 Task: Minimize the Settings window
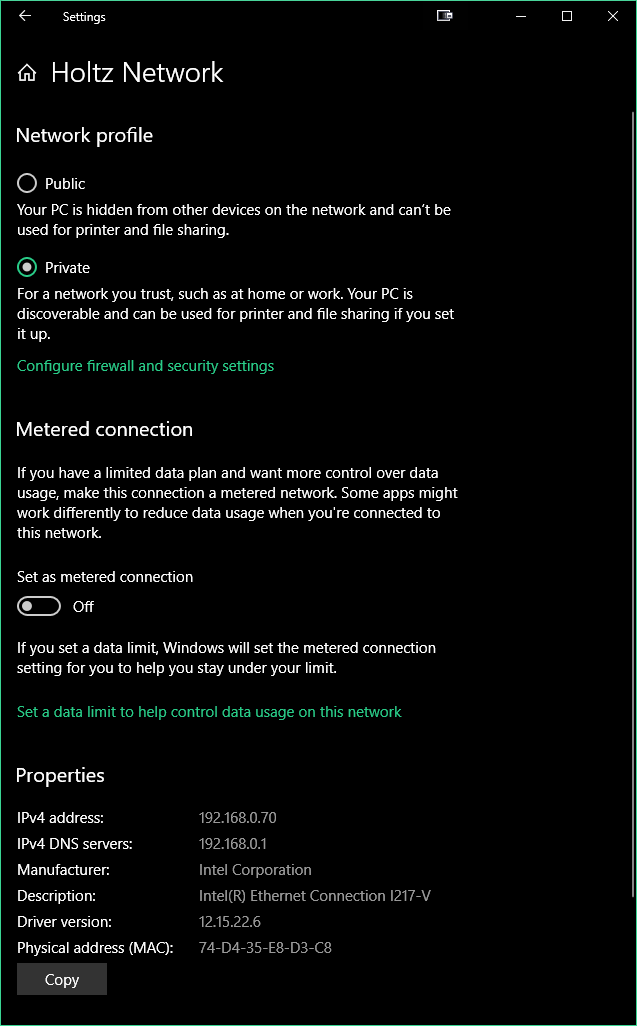521,16
